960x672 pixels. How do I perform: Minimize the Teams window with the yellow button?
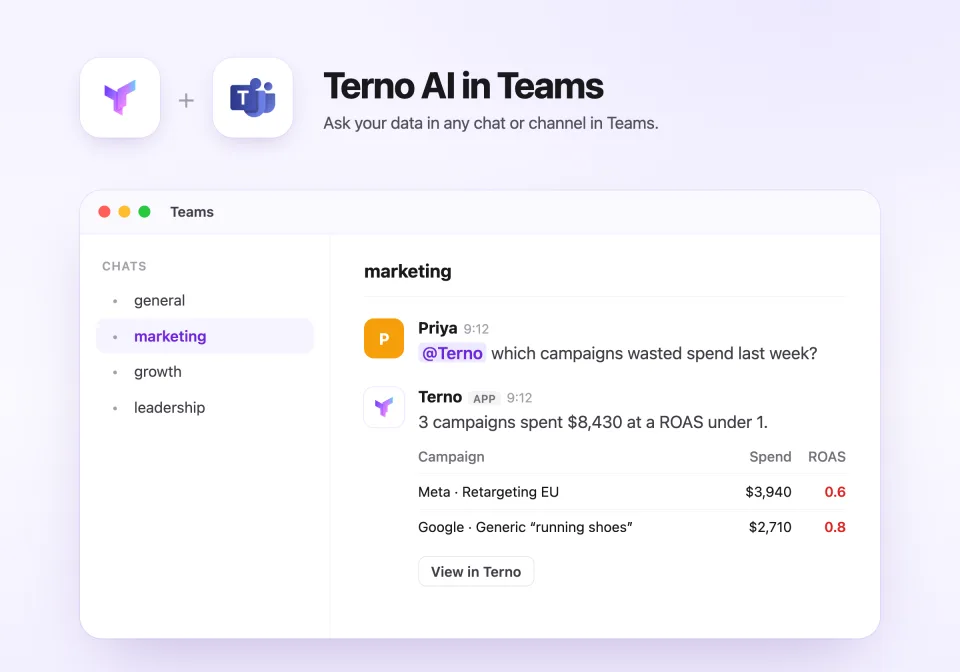click(124, 212)
